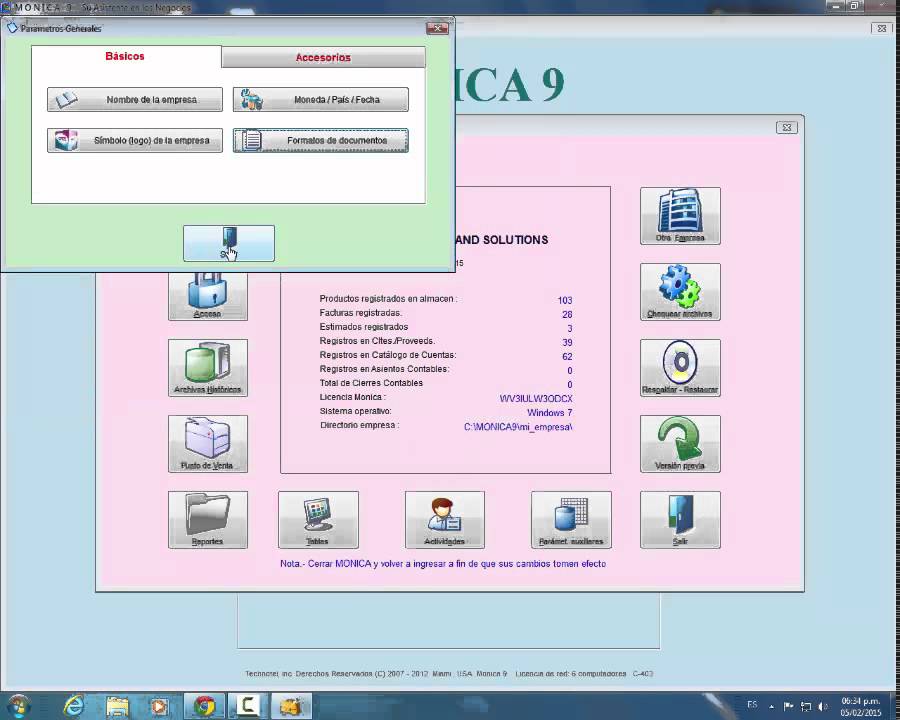Open Windows Media Player taskbar icon
Screen dimensions: 900x720
pos(160,706)
